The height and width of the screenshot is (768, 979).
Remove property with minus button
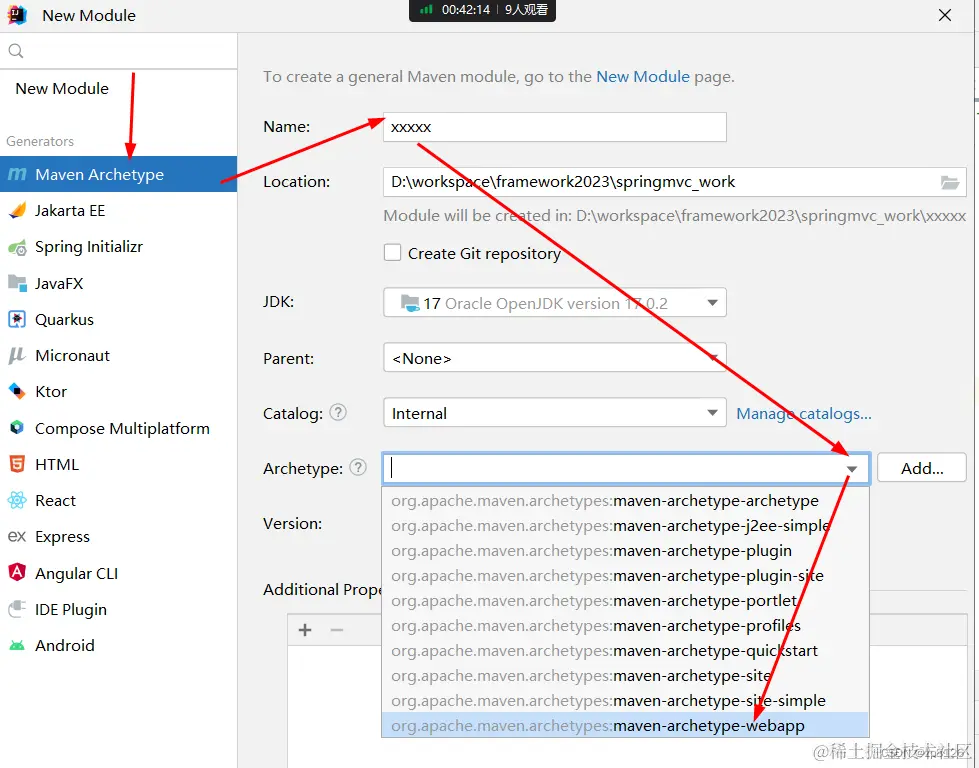tap(337, 630)
